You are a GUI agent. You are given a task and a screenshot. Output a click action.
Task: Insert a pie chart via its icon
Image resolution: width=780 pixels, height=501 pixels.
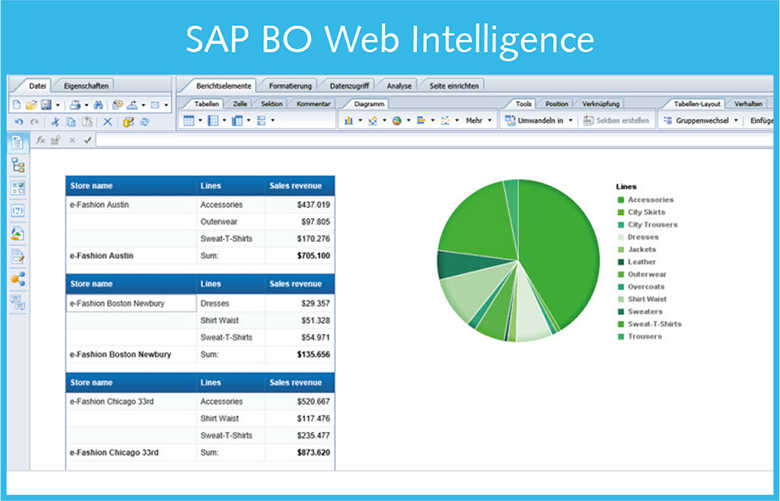(396, 120)
